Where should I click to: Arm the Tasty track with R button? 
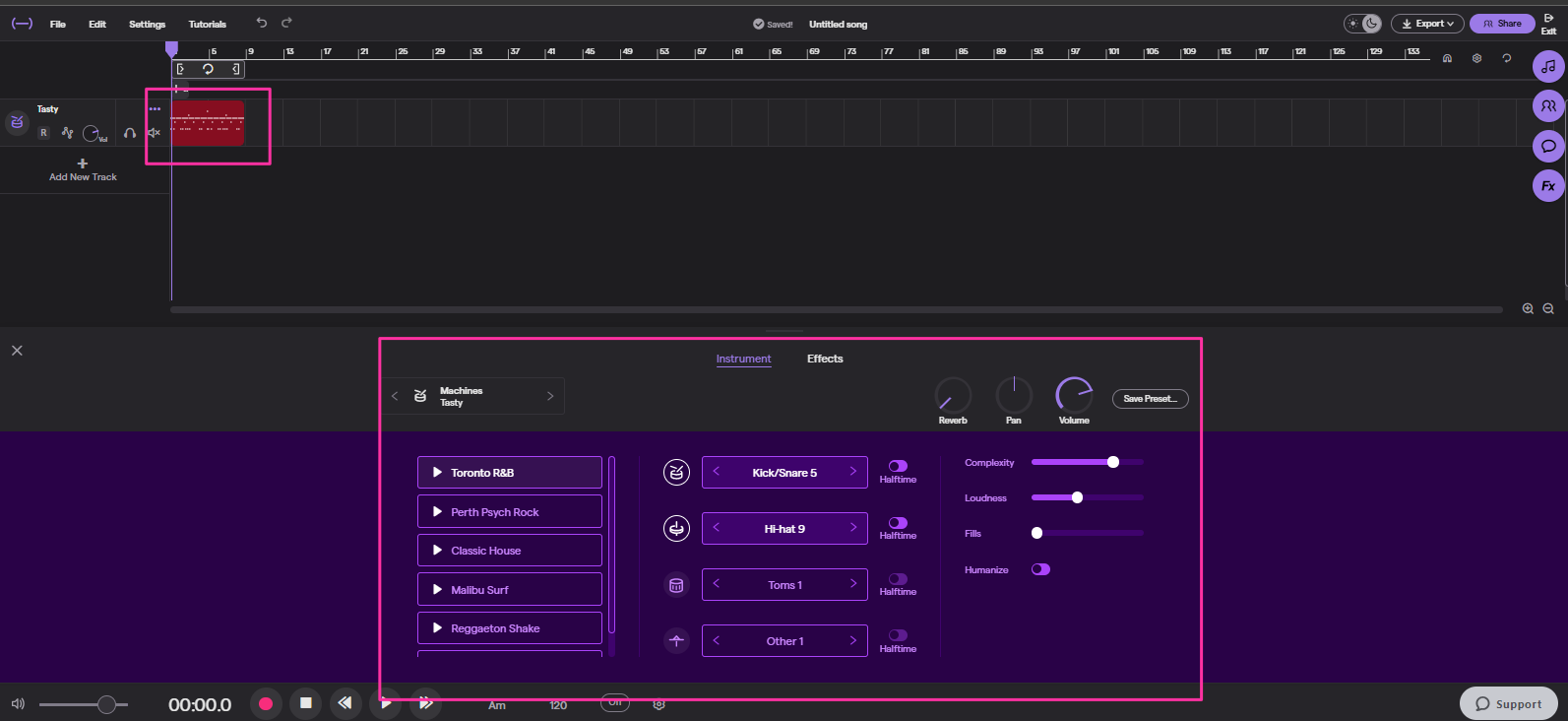[x=43, y=133]
